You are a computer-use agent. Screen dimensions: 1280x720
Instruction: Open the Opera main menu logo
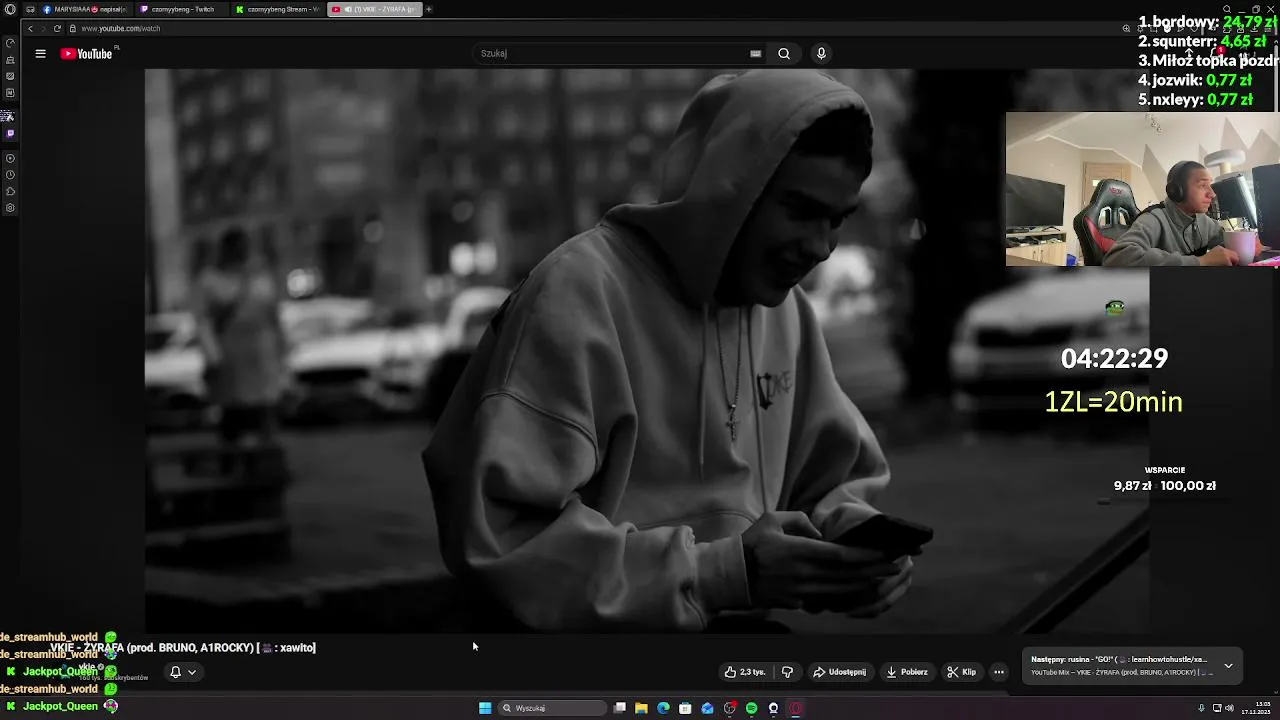coord(10,9)
